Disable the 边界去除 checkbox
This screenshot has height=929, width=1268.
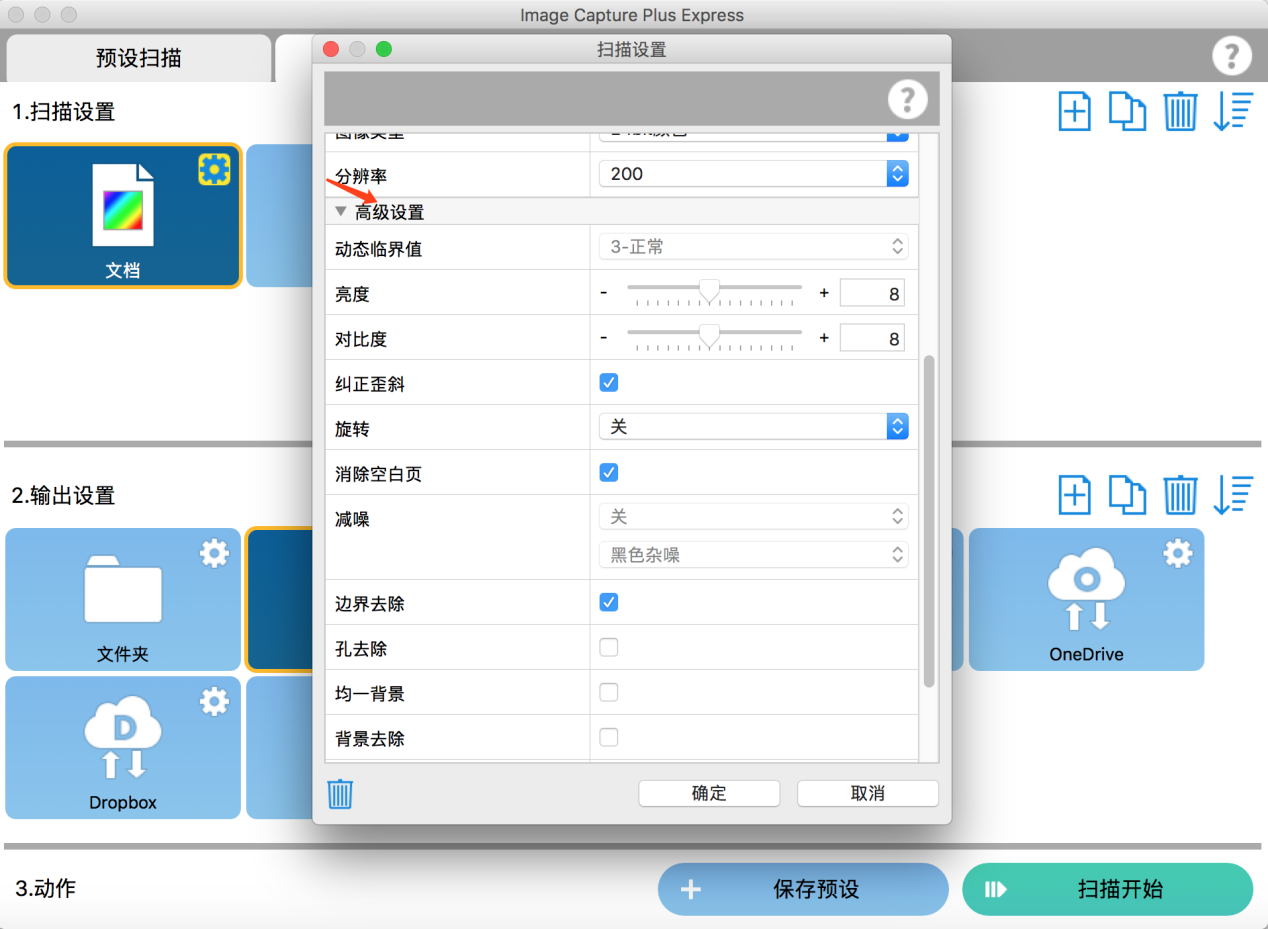[608, 602]
